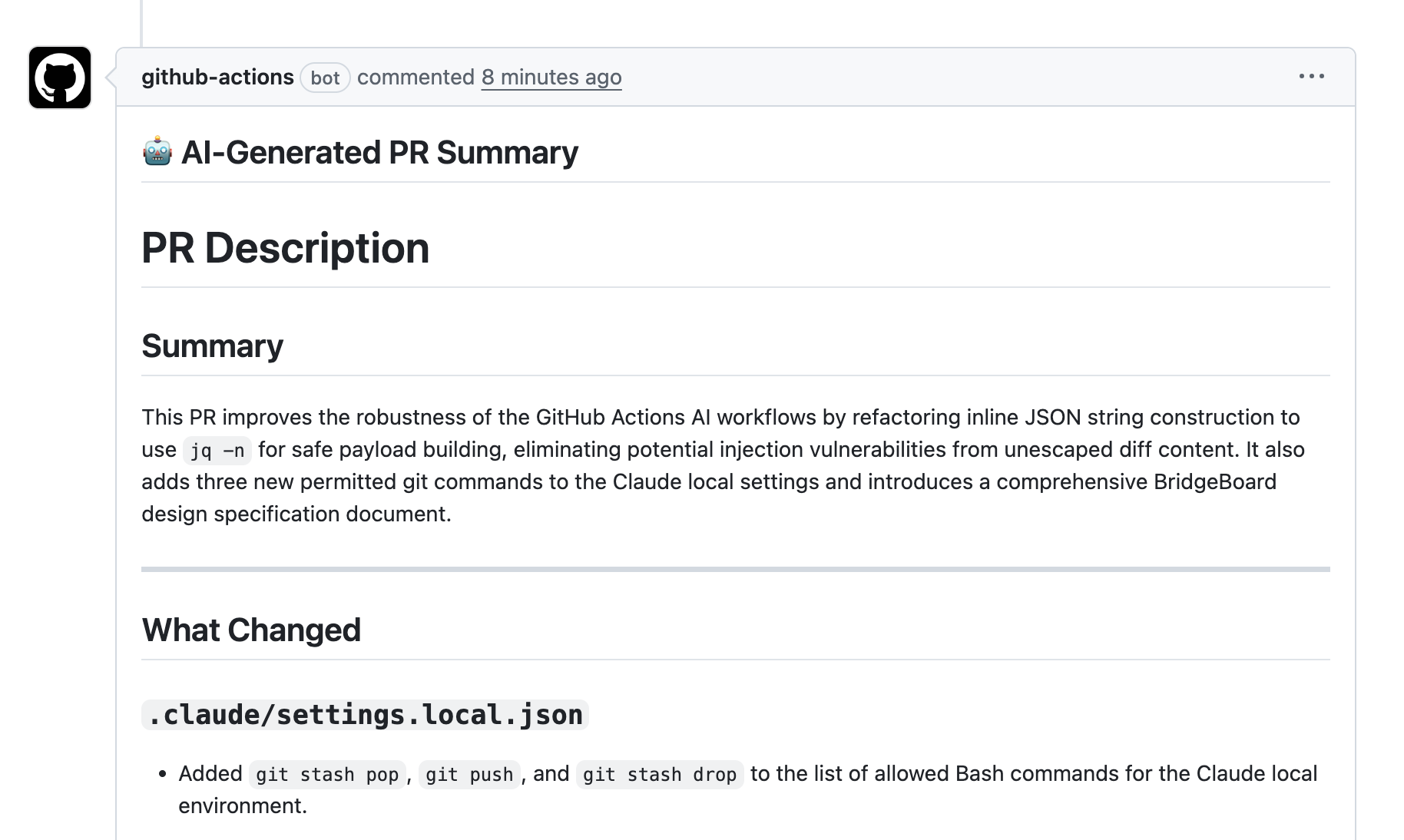1404x840 pixels.
Task: Click the word commented in the comment header
Action: coord(416,78)
